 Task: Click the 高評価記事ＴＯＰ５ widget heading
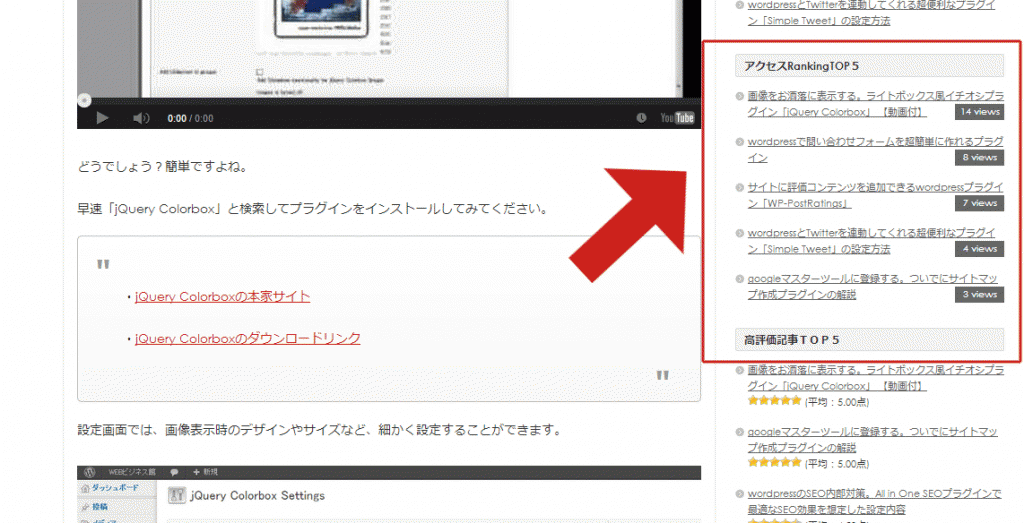point(869,340)
